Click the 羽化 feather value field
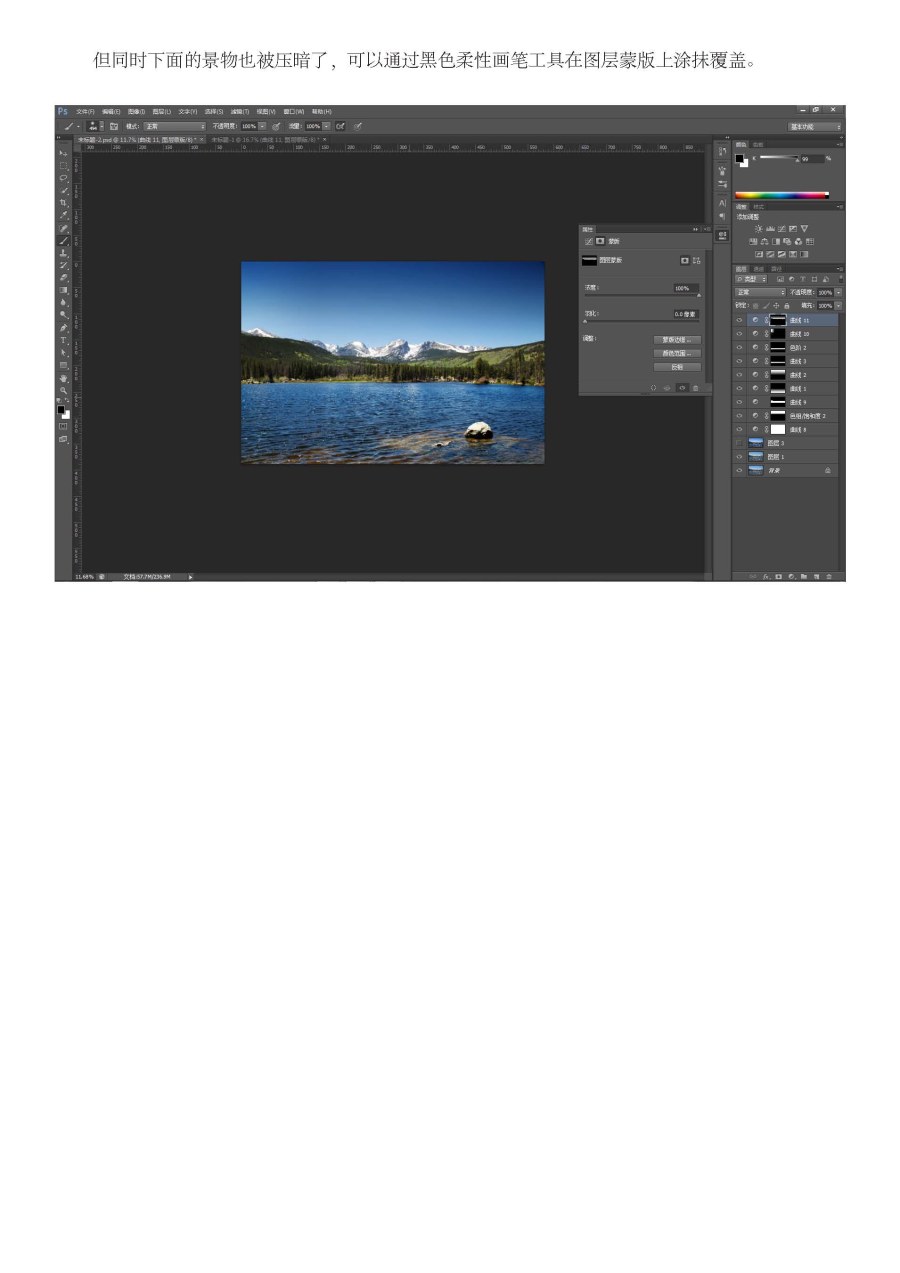This screenshot has height=1273, width=900. (686, 314)
